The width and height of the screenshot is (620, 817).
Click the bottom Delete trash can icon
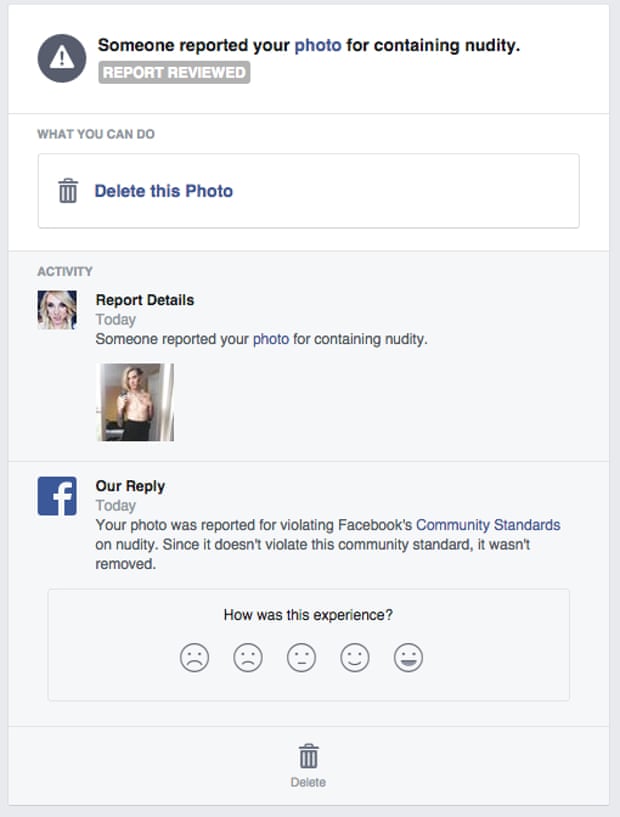pyautogui.click(x=308, y=756)
